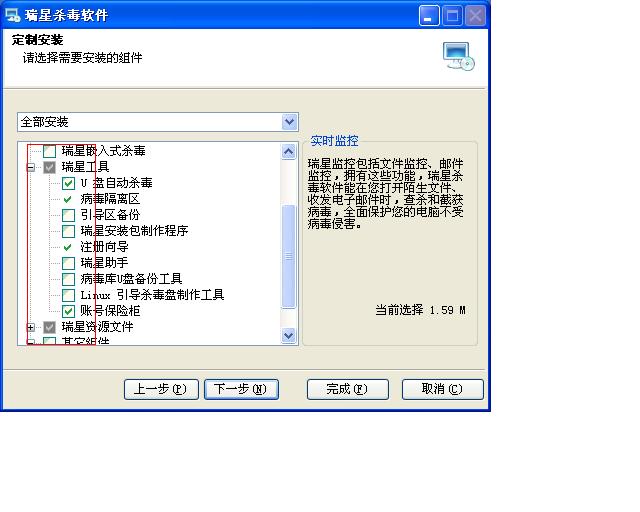The width and height of the screenshot is (640, 512).
Task: Select the 瑞星资源文件 row label
Action: pos(98,327)
